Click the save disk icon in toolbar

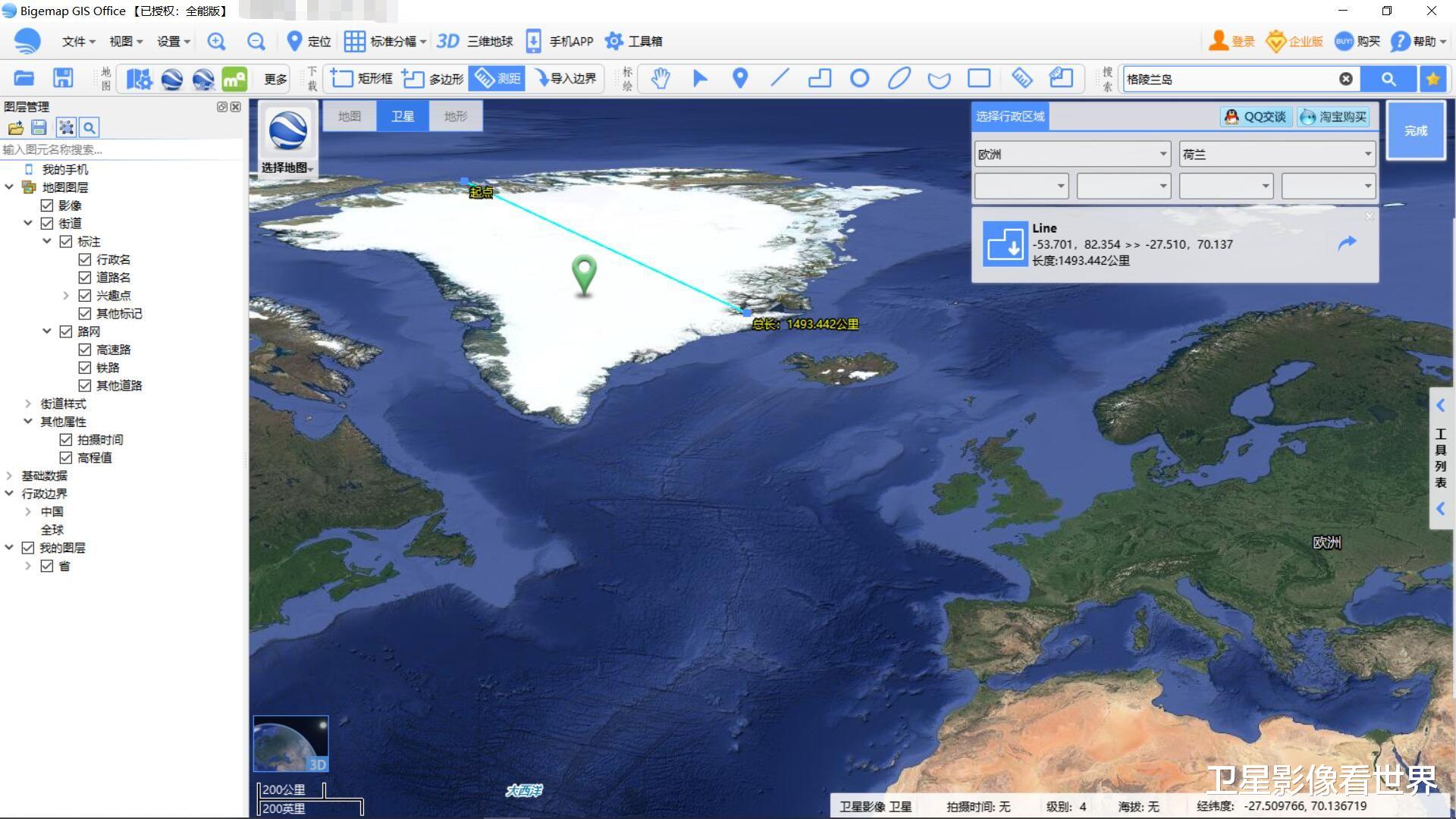coord(63,78)
